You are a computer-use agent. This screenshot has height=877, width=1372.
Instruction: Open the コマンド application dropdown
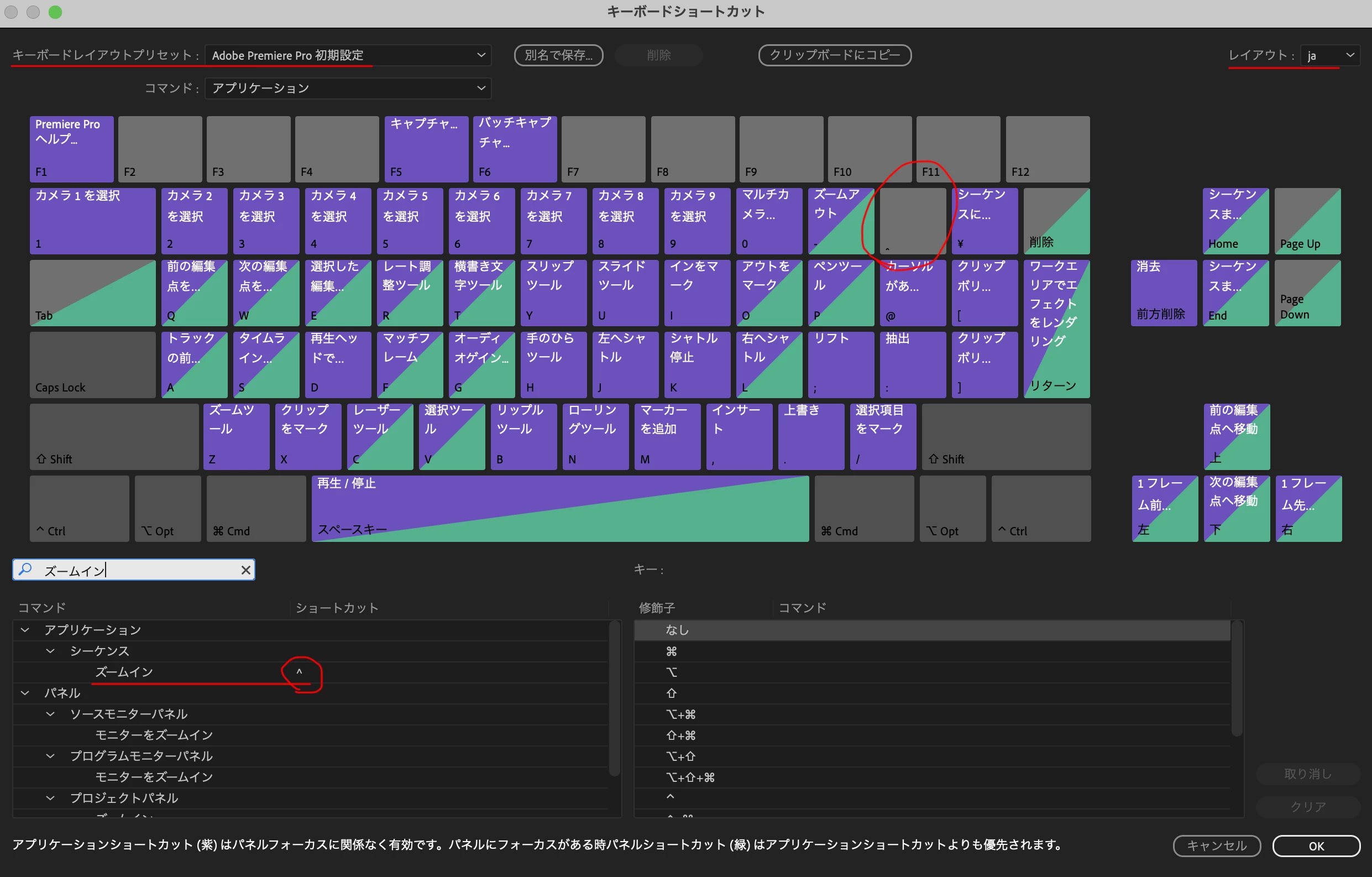pyautogui.click(x=348, y=88)
